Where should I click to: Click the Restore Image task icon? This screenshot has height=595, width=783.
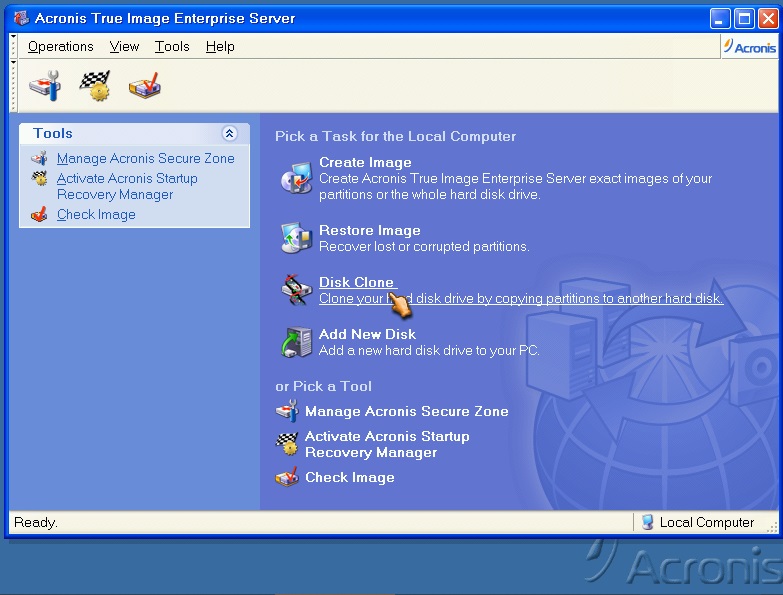click(297, 238)
